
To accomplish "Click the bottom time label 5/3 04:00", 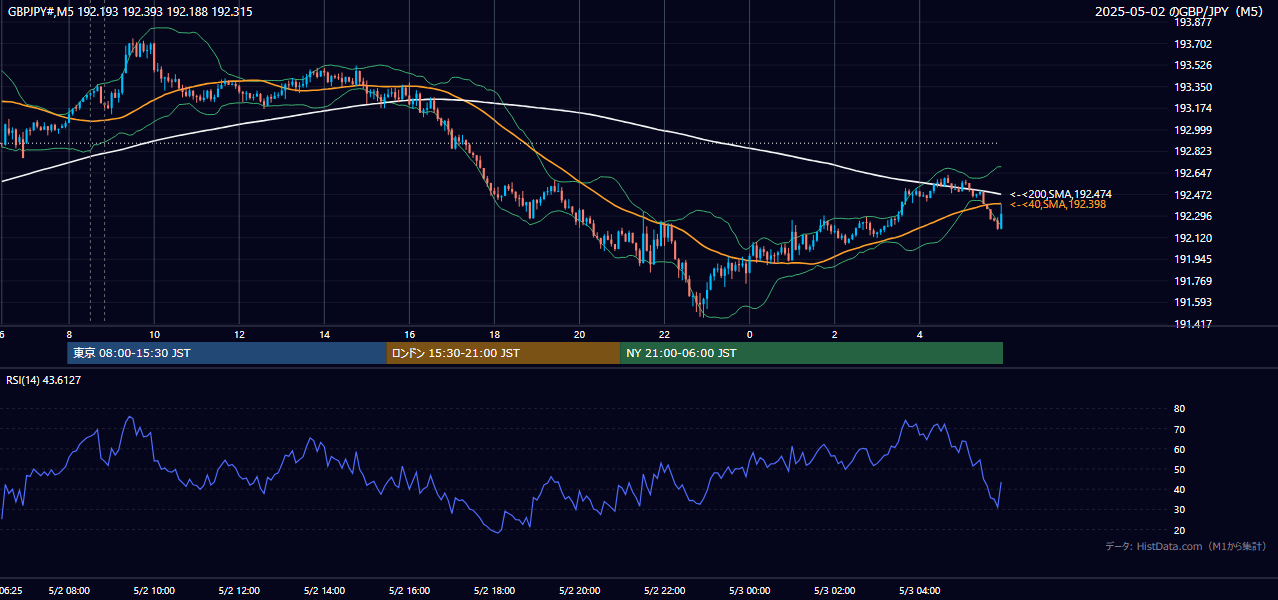I will click(x=920, y=591).
